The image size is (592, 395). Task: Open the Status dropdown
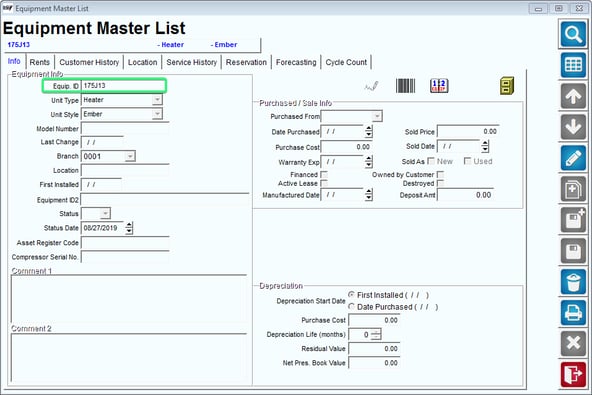pos(105,213)
